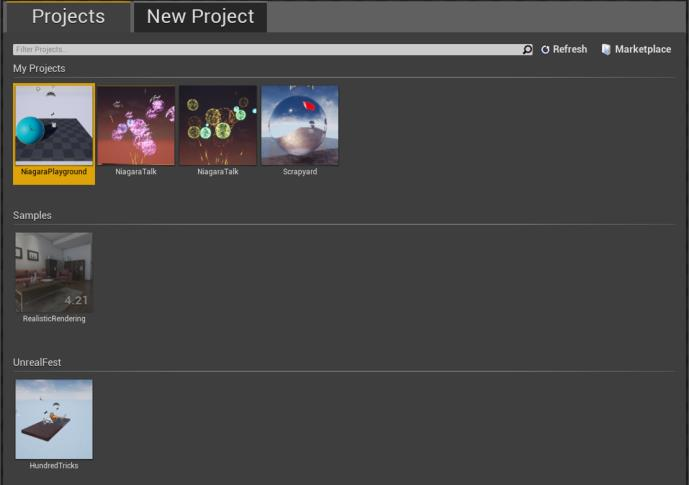The image size is (689, 485).
Task: Click the Marketplace bag icon
Action: (x=606, y=49)
